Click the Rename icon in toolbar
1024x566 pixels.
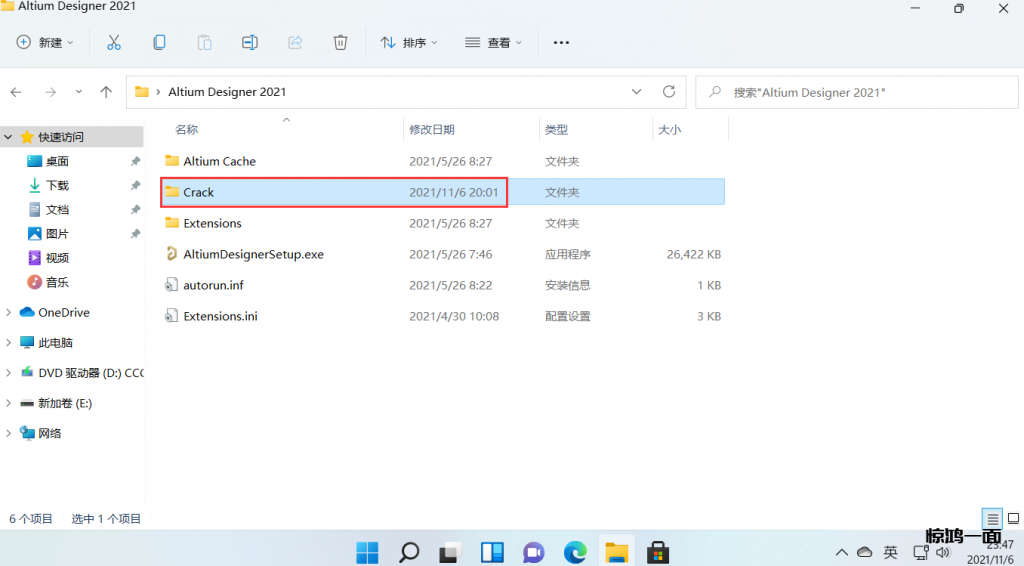(x=250, y=42)
